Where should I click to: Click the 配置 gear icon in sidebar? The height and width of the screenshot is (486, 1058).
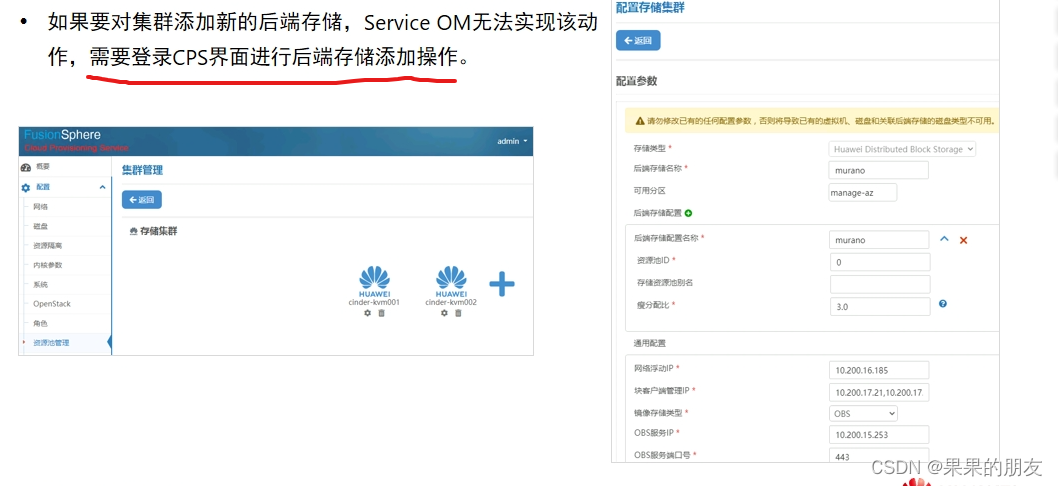click(26, 188)
